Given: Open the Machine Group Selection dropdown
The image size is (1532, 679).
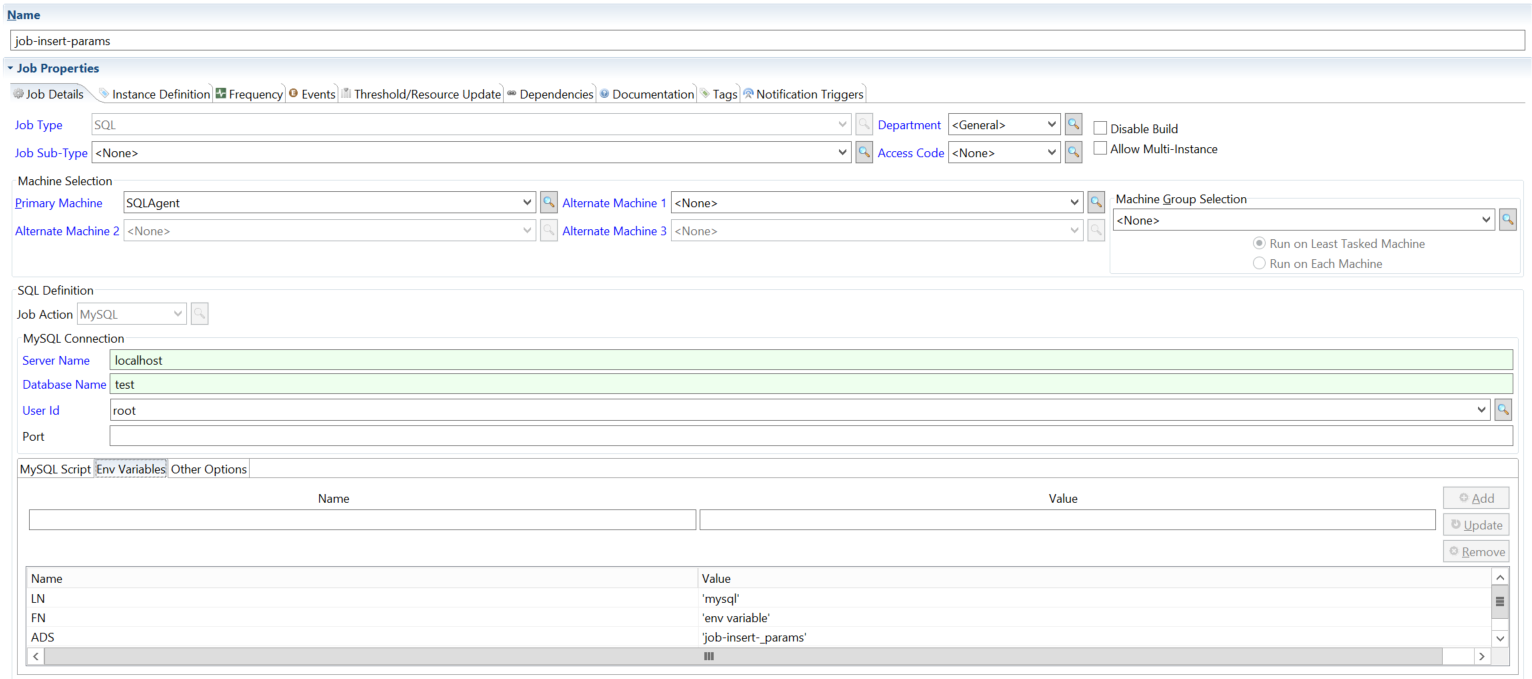Looking at the screenshot, I should (x=1486, y=220).
